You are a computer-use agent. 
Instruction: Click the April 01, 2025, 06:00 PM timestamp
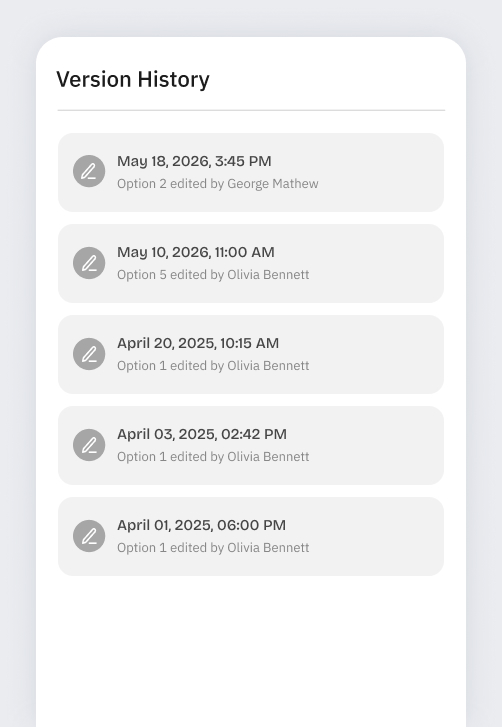(x=201, y=525)
